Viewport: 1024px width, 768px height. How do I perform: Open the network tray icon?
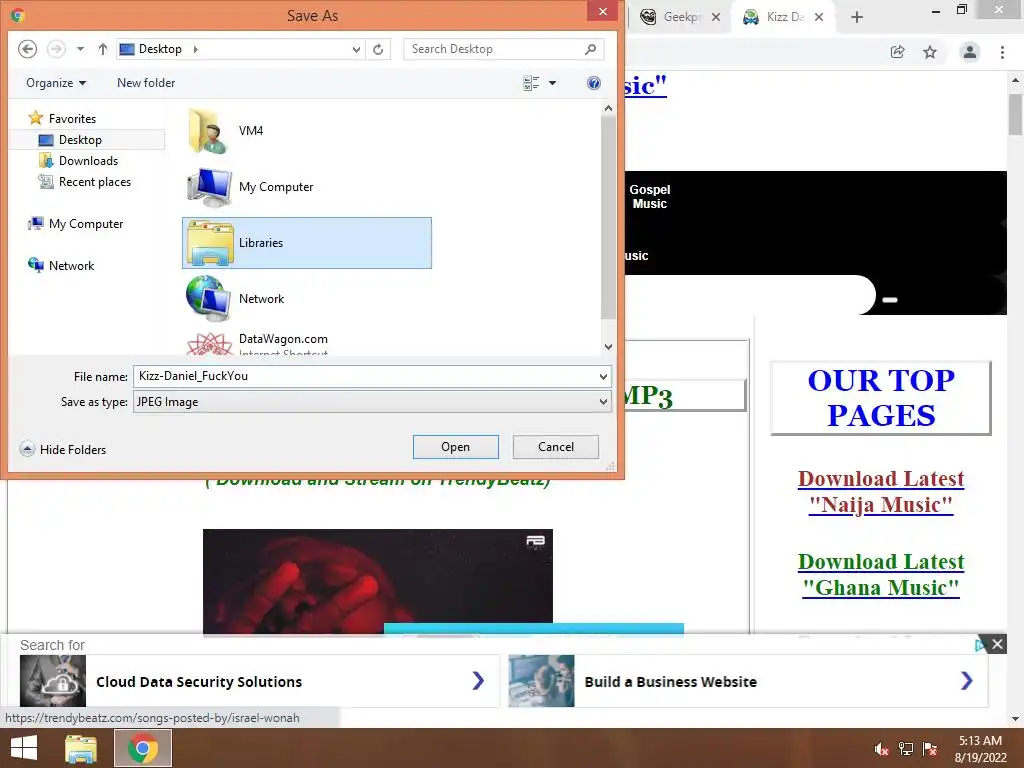click(x=906, y=749)
